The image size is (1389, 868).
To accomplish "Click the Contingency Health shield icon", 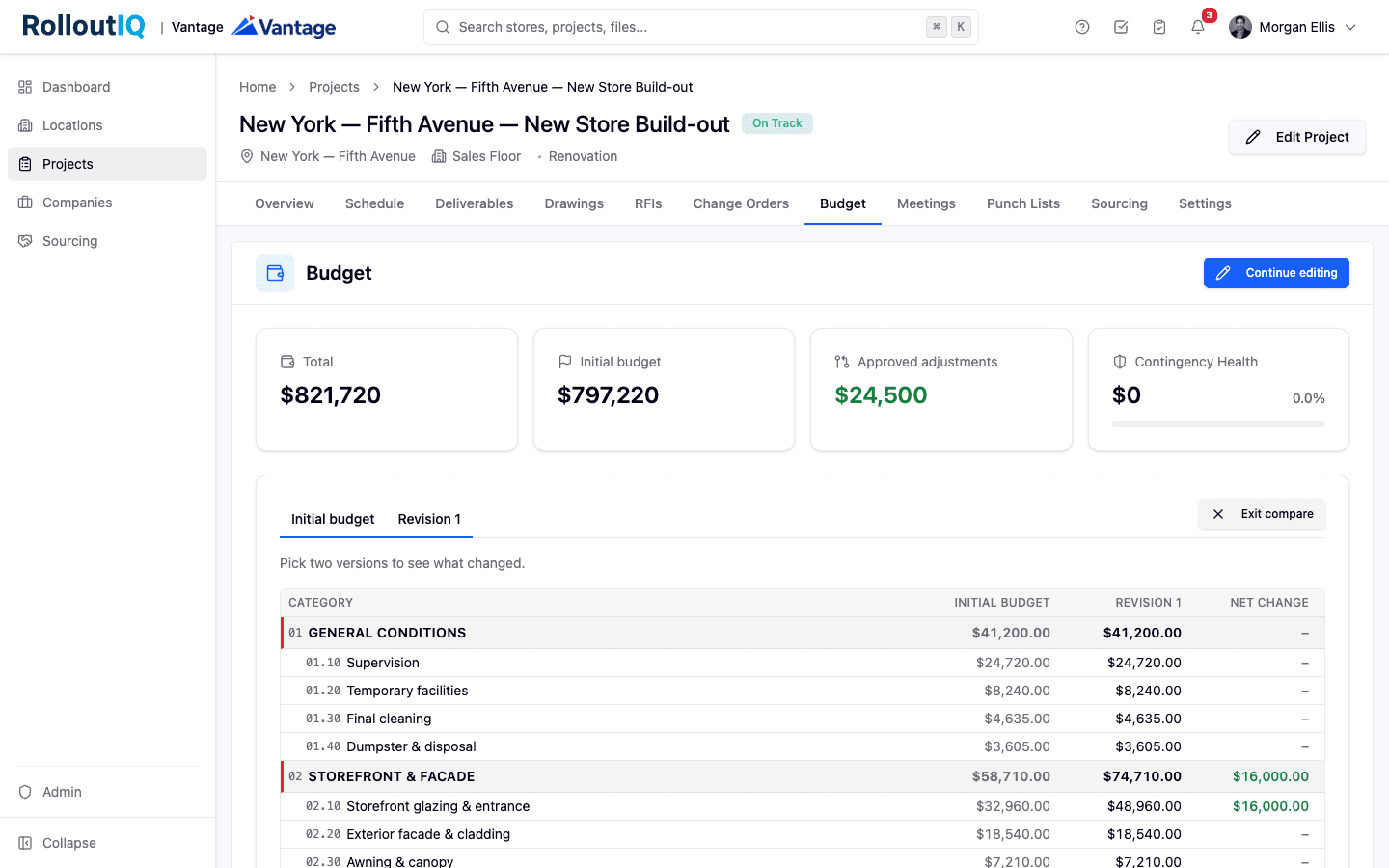I will coord(1120,362).
